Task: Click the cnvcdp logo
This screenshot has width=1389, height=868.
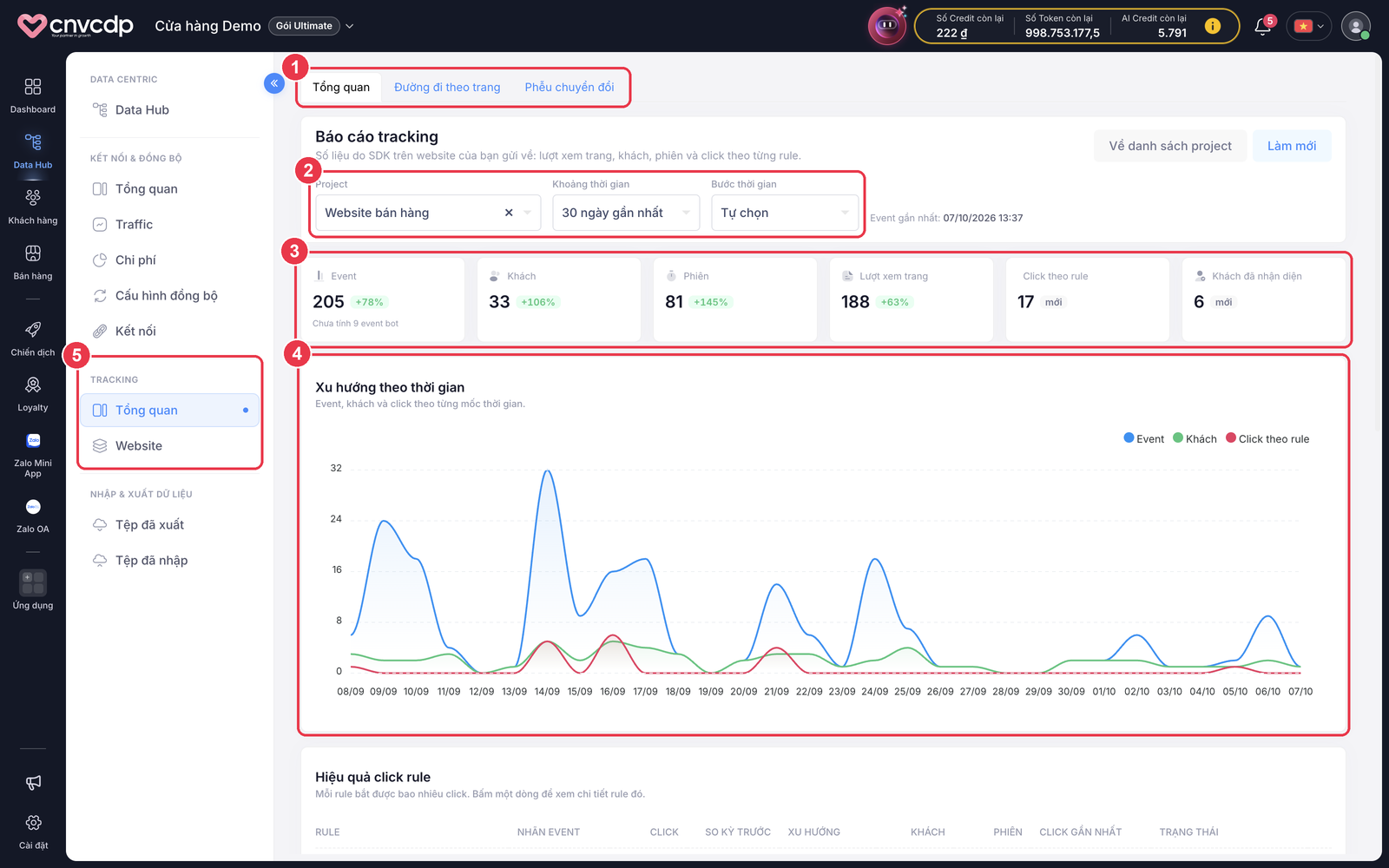Action: 76,26
